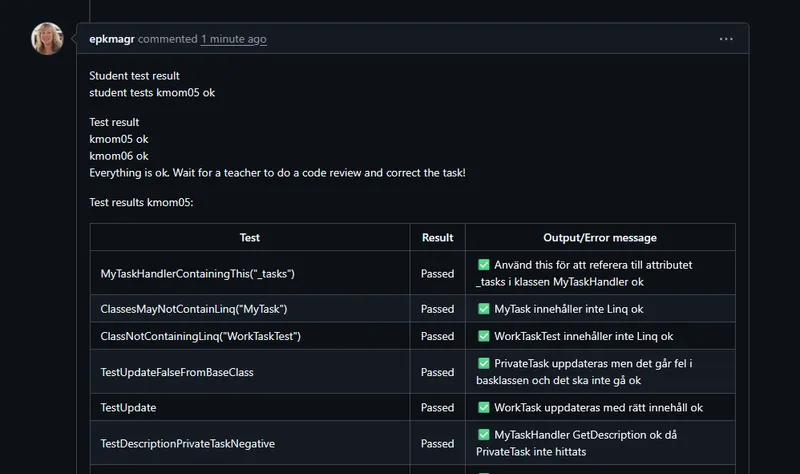Select the MyTaskHandlerContainingThis("_tasks") test name
Screen dimensions: 800x474
click(198, 273)
